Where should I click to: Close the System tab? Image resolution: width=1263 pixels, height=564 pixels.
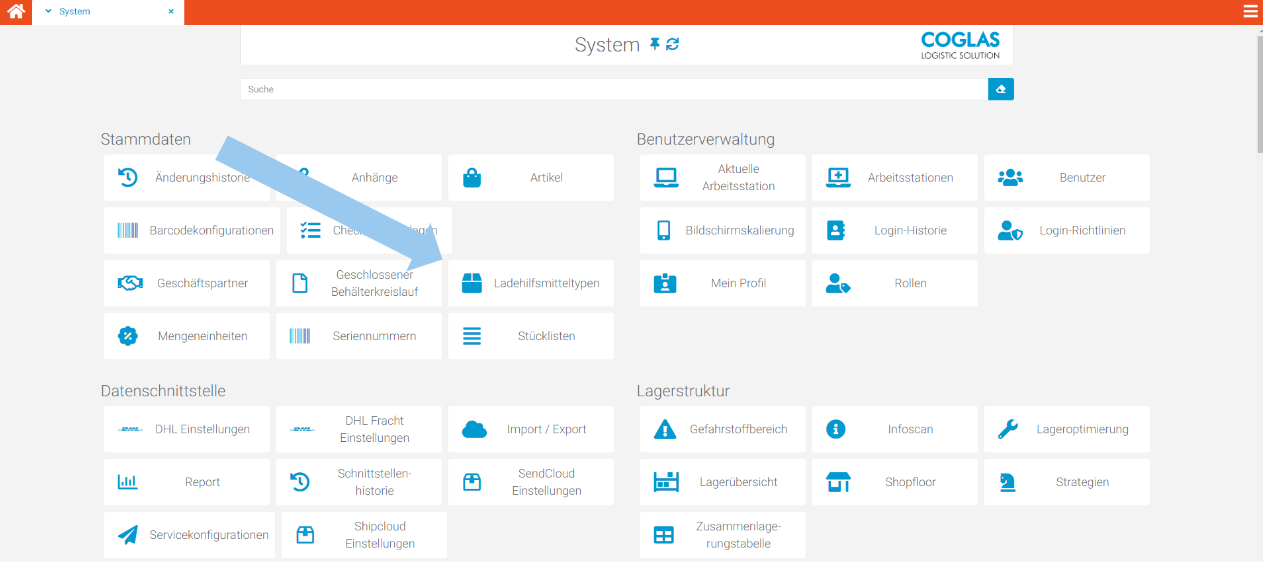coord(171,12)
